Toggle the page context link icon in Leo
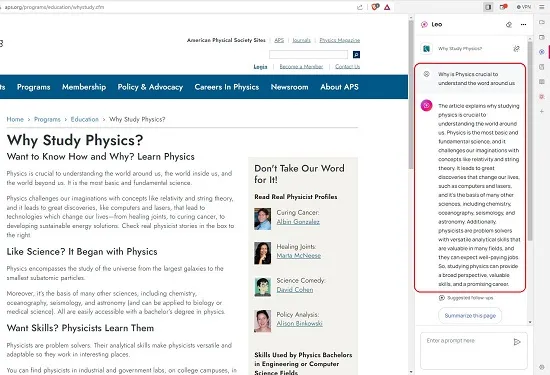The image size is (550, 375). click(x=516, y=48)
